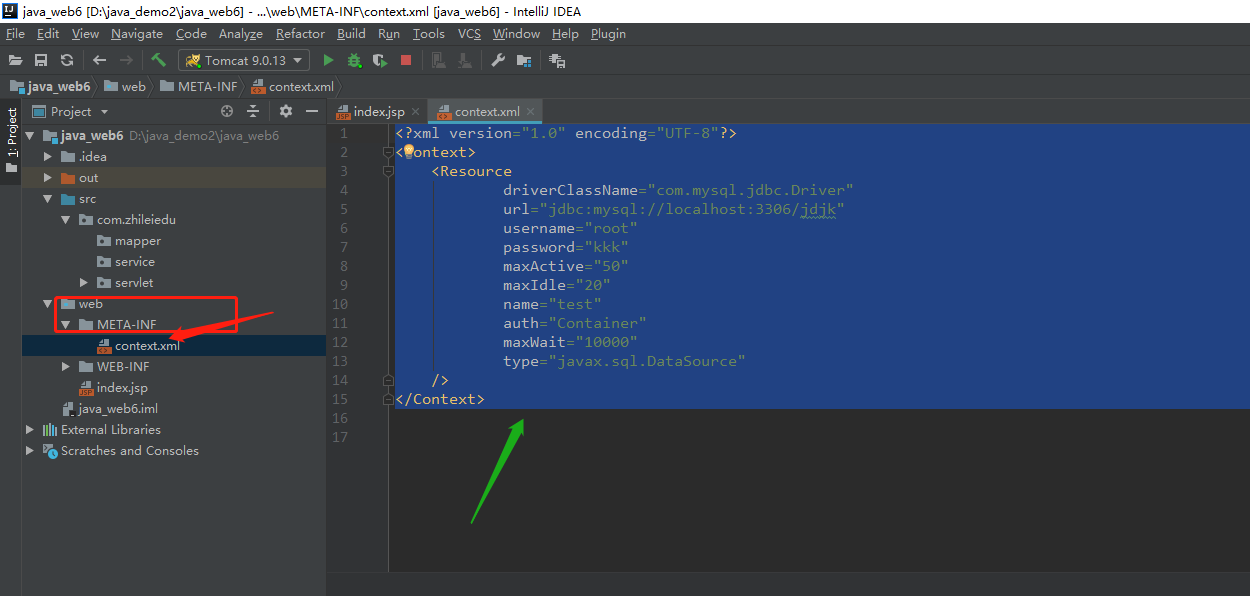Collapse the META-INF folder arrow
The image size is (1250, 596).
pyautogui.click(x=66, y=325)
